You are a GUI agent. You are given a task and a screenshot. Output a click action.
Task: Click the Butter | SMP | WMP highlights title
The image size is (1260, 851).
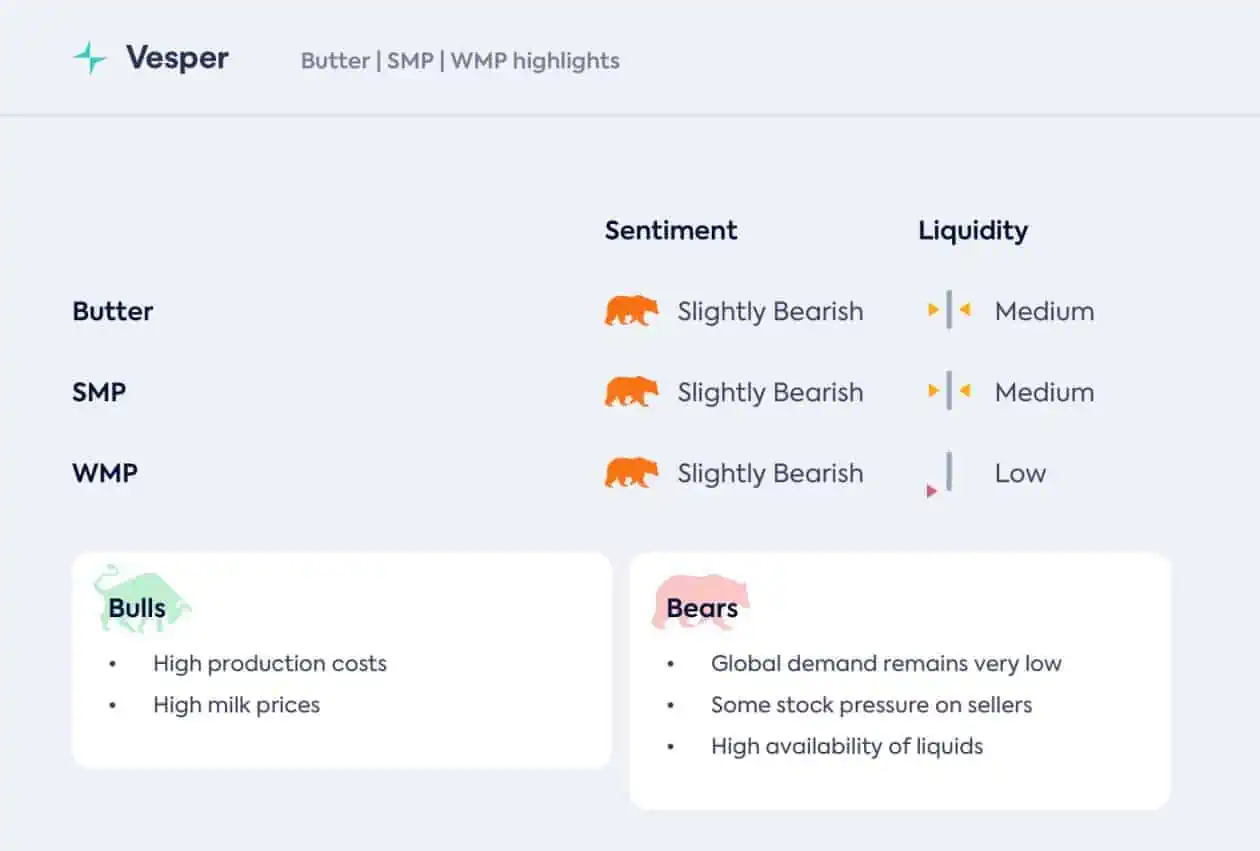coord(460,61)
